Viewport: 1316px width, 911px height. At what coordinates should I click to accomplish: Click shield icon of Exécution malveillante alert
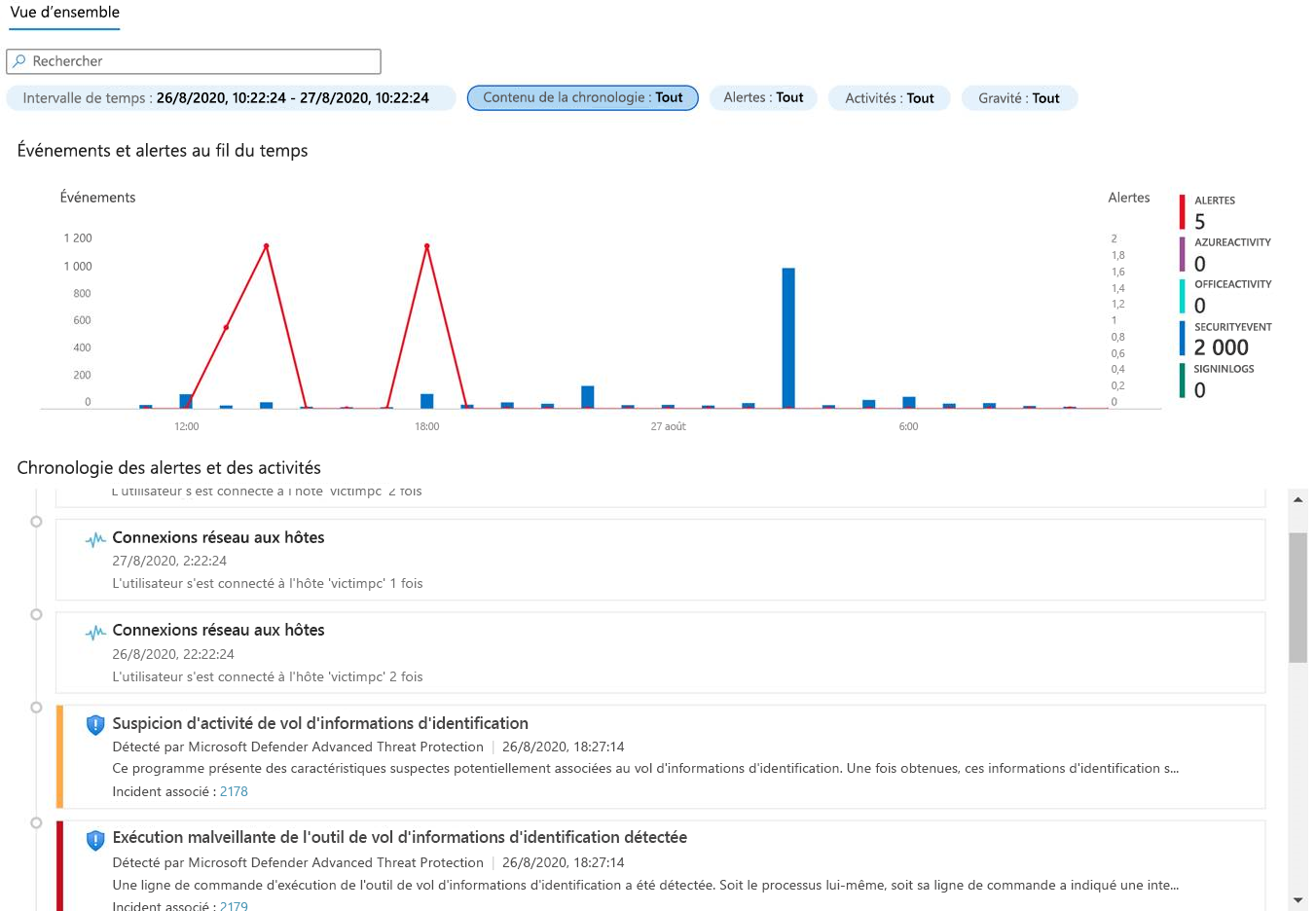point(95,840)
